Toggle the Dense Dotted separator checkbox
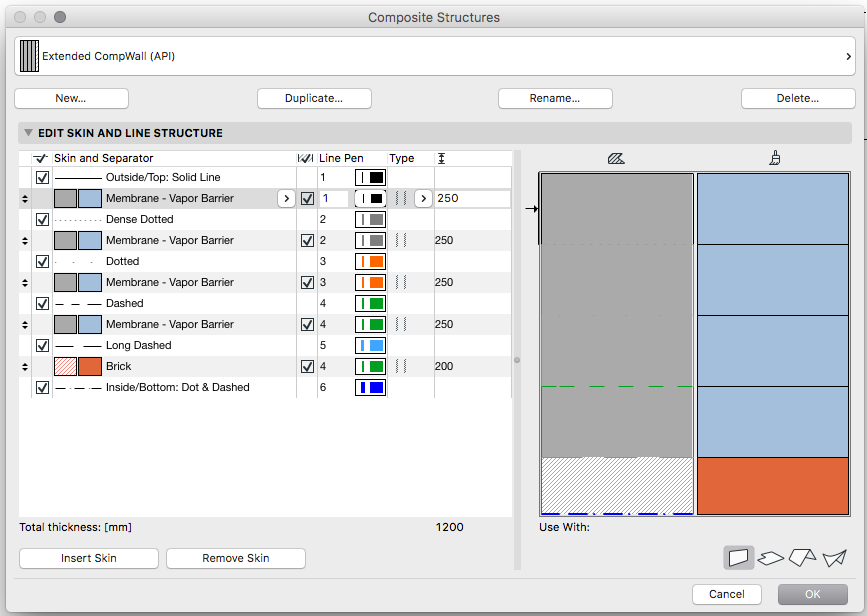This screenshot has height=616, width=867. (x=42, y=220)
